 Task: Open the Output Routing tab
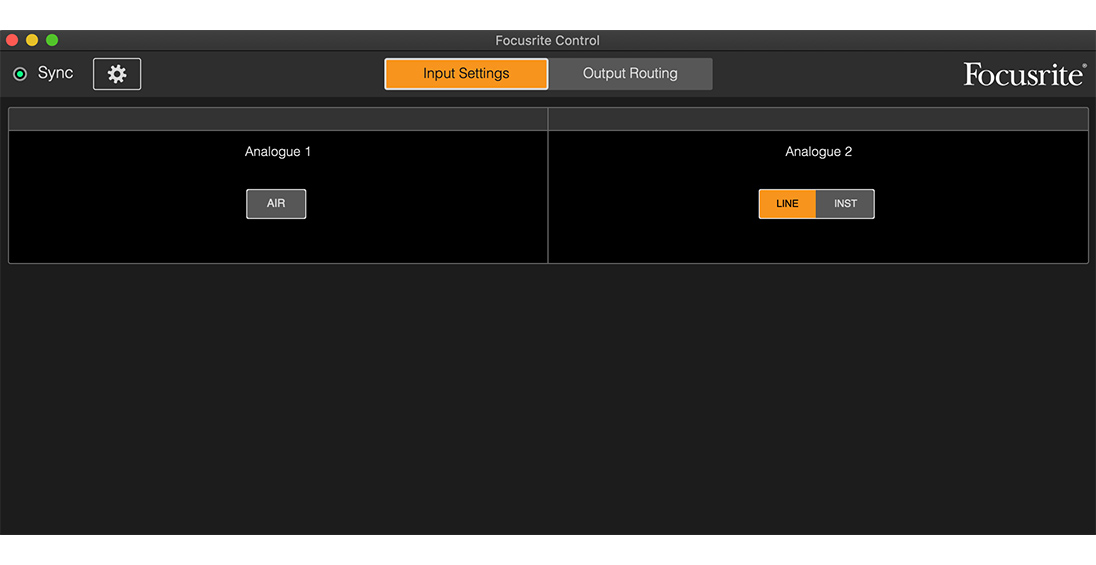(x=630, y=73)
